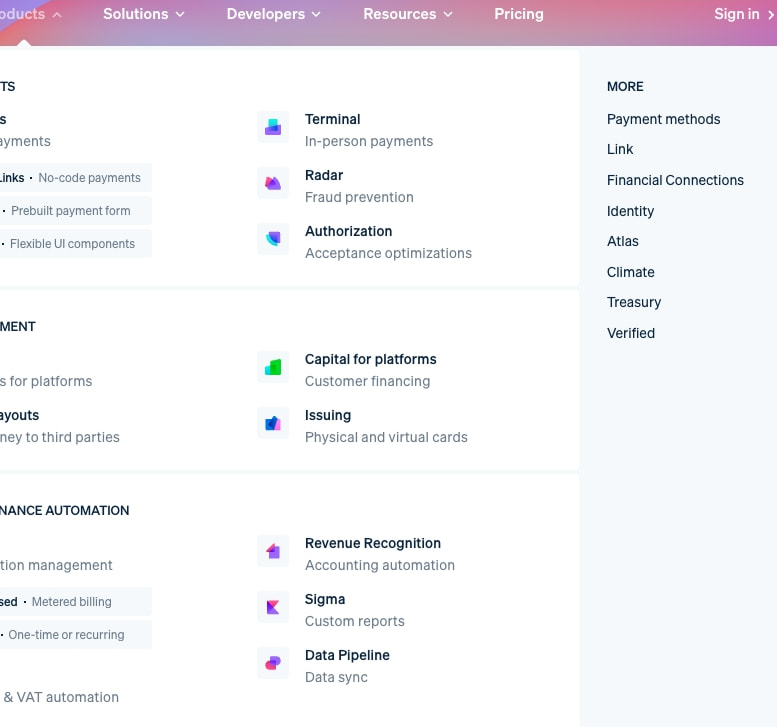Click the Radar fraud prevention icon
Screen dimensions: 777x727
pos(273,183)
